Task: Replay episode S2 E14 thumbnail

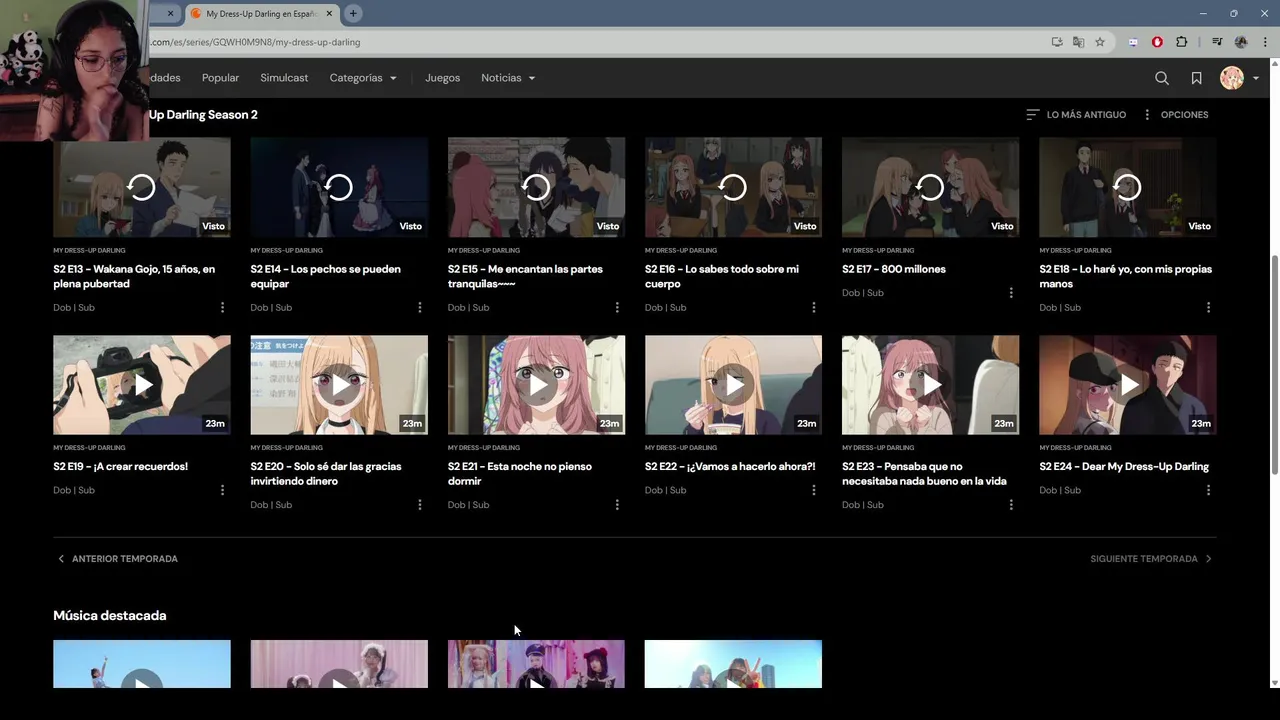Action: 339,187
